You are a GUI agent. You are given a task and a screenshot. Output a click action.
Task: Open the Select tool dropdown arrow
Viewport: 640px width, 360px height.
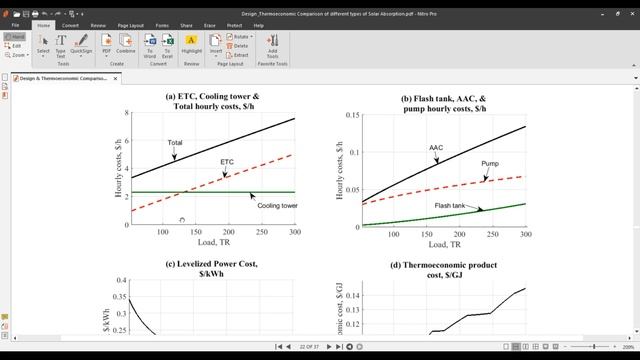(x=43, y=56)
